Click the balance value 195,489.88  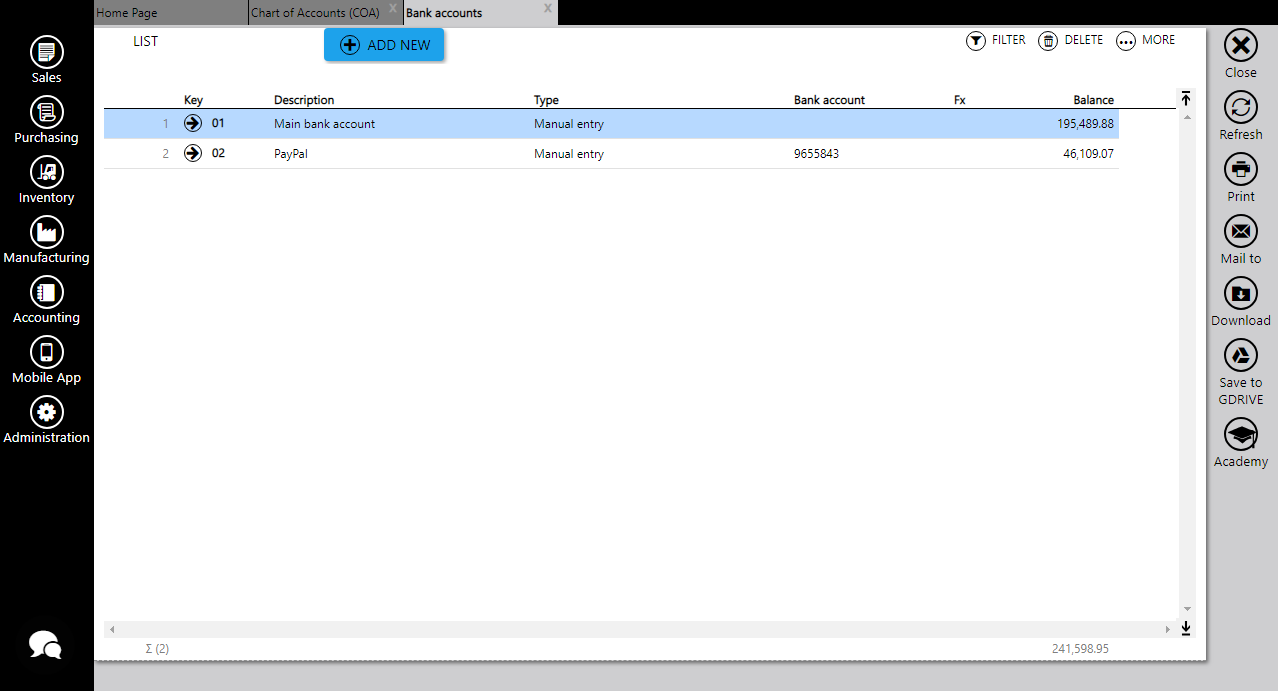[x=1085, y=124]
